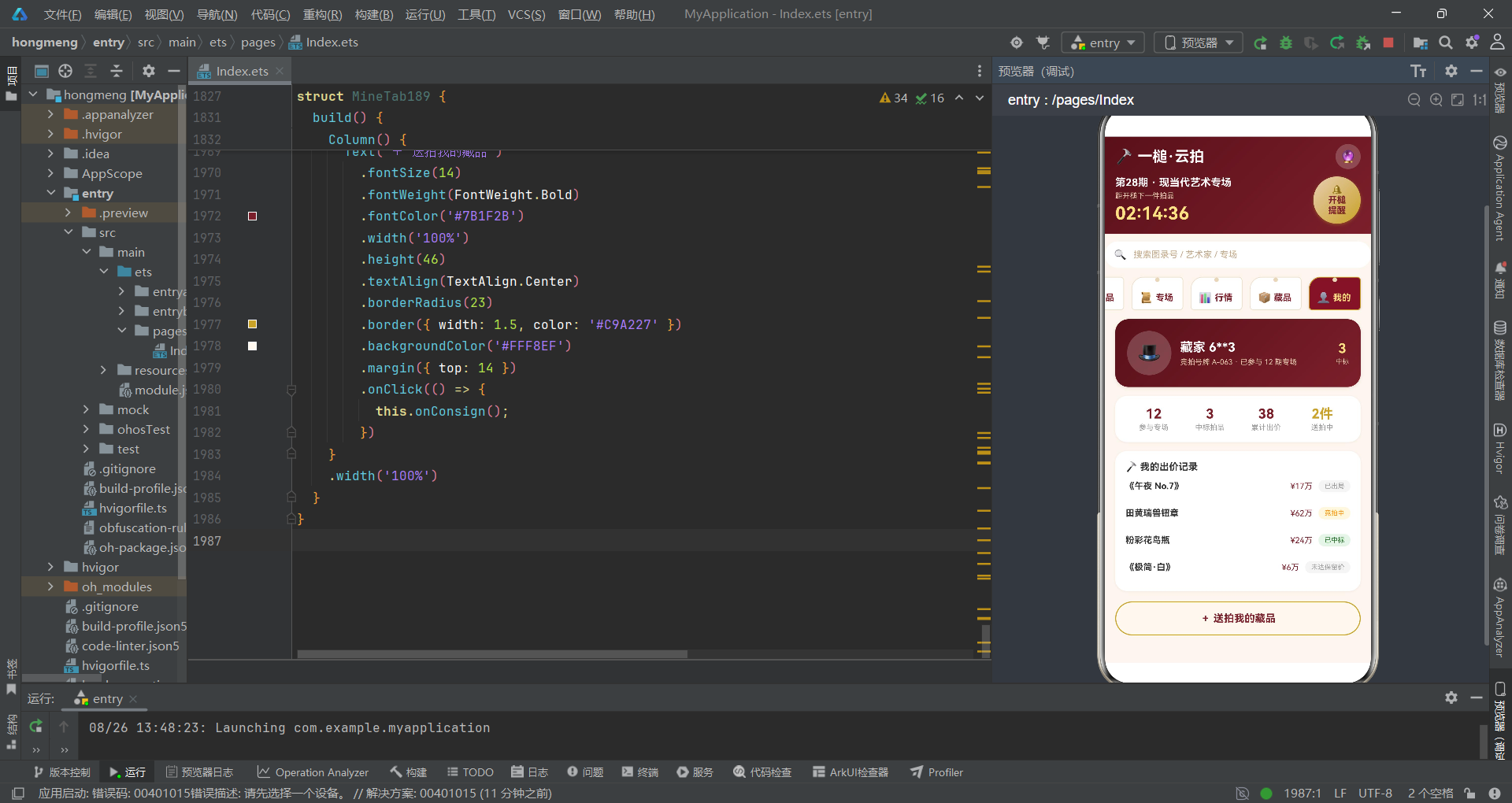Image resolution: width=1512 pixels, height=803 pixels.
Task: Open editor tabs more options kebab
Action: pos(980,71)
